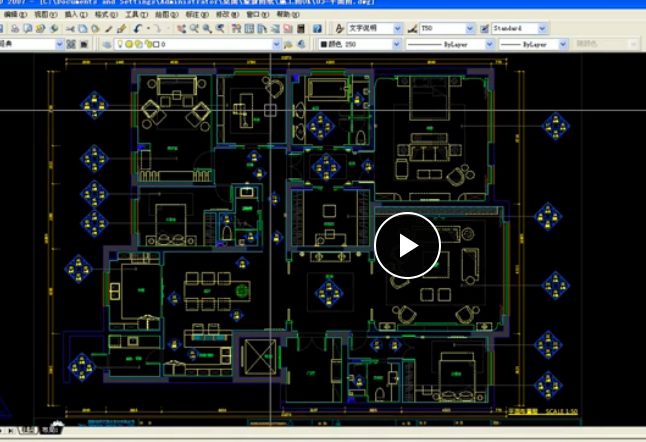The width and height of the screenshot is (646, 442).
Task: Click the Plot Preview toolbar icon
Action: point(28,29)
